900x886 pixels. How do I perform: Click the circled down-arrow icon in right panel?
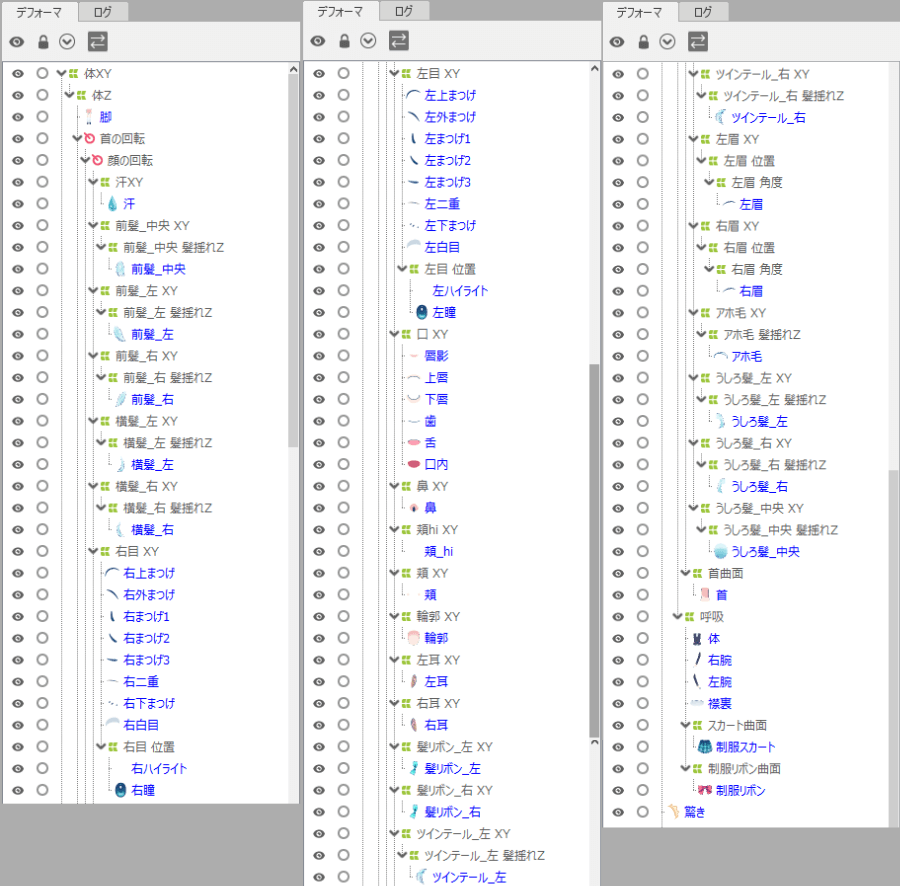(667, 41)
